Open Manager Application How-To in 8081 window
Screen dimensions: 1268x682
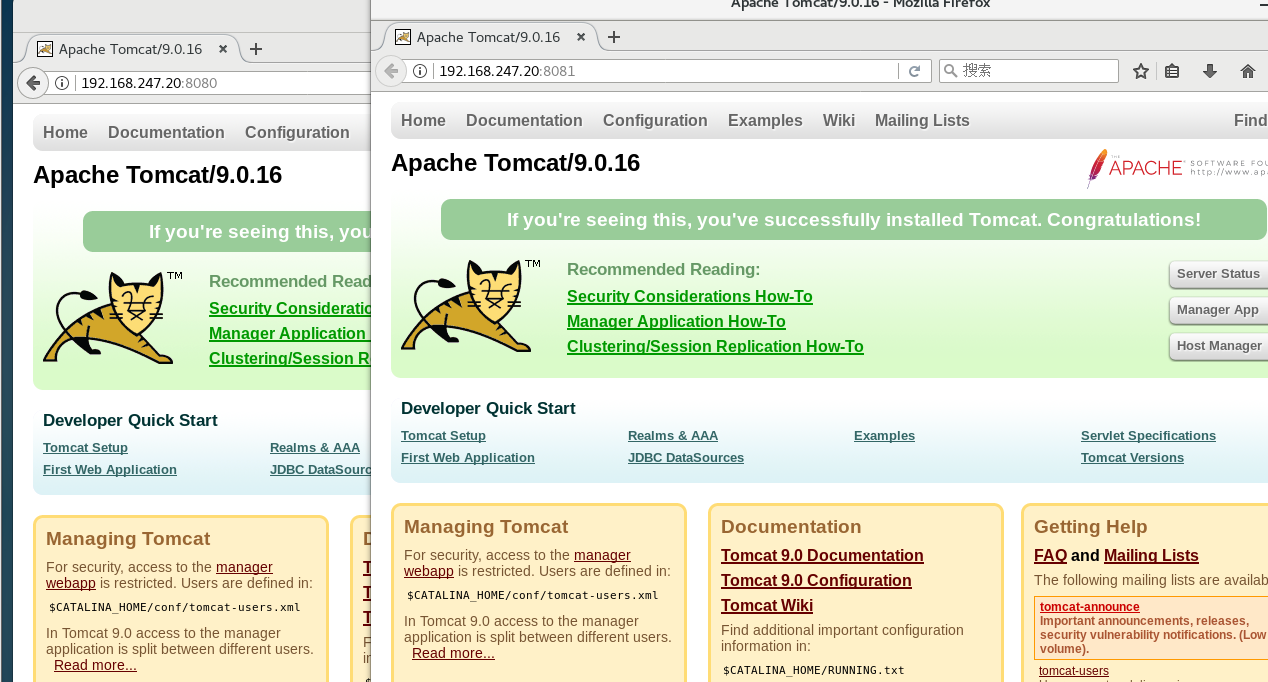click(x=676, y=321)
